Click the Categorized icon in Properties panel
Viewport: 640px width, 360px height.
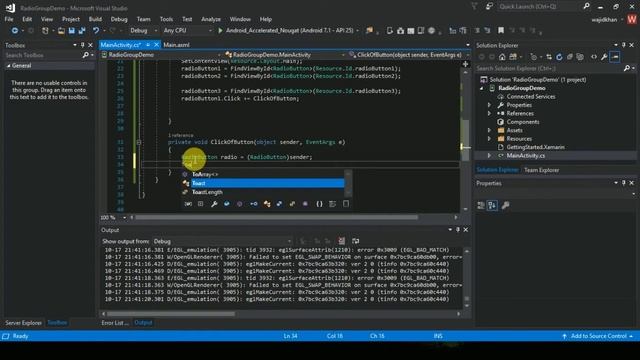coord(481,205)
